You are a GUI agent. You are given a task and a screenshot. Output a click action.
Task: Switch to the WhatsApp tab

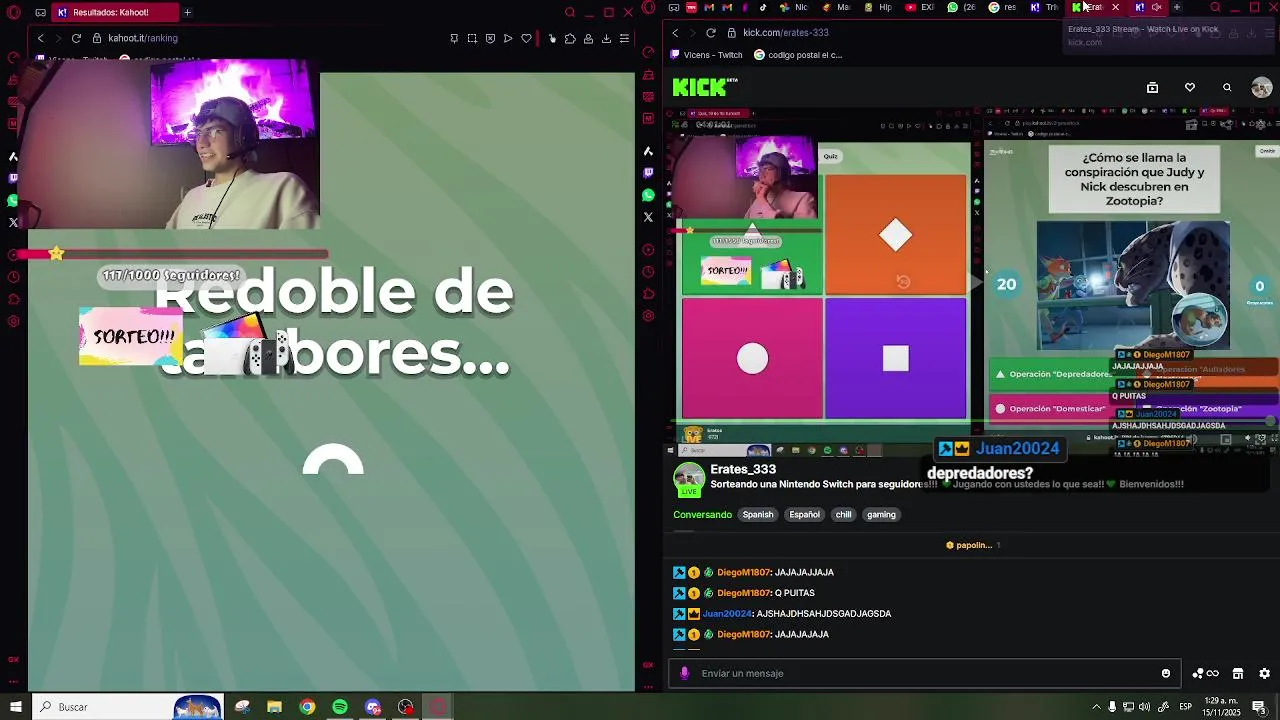coord(960,7)
